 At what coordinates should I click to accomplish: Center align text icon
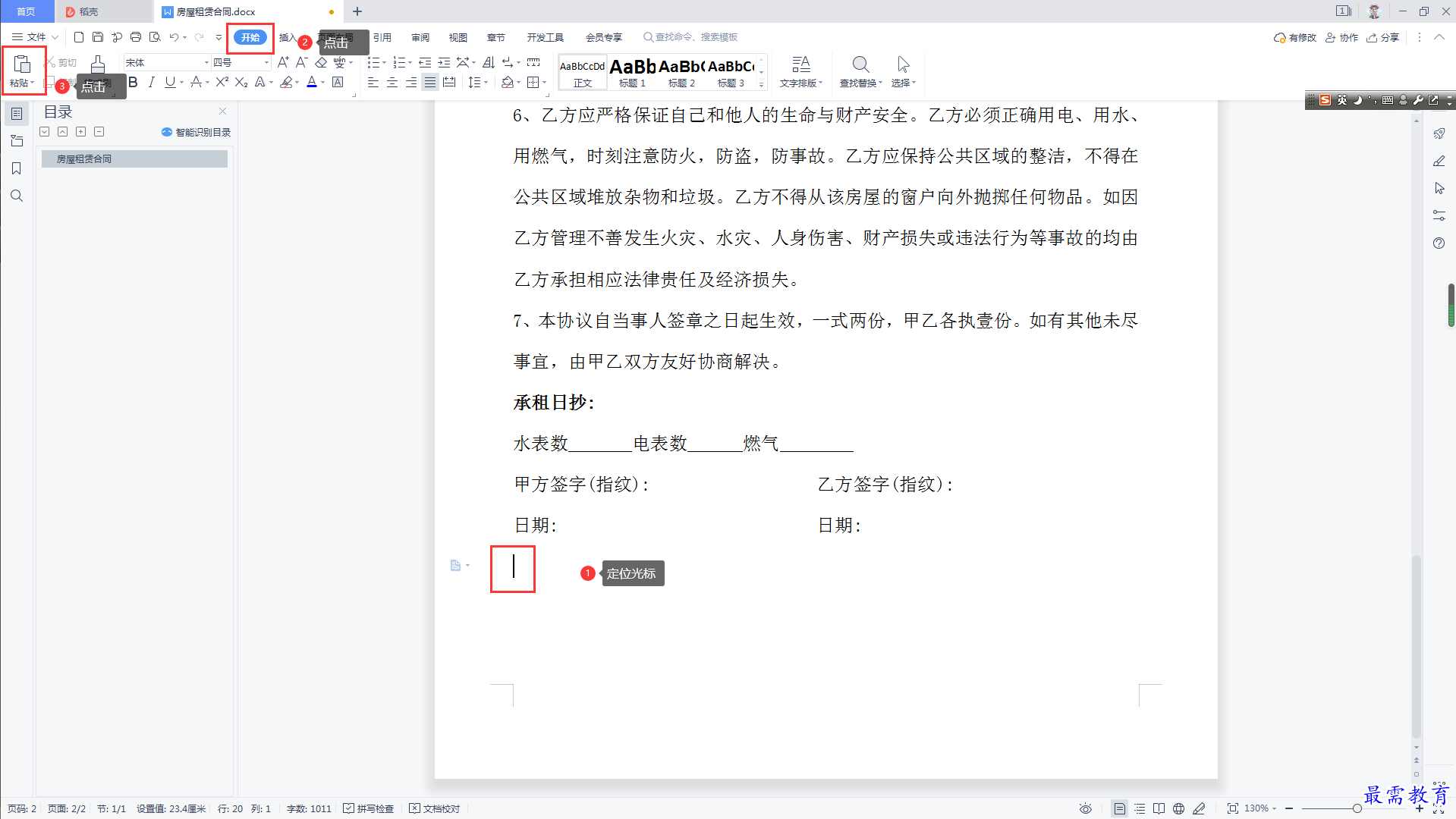pos(392,82)
